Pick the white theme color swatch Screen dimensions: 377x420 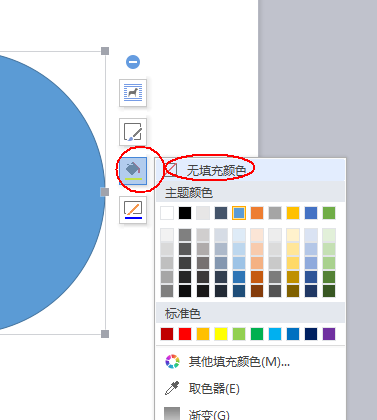point(167,213)
